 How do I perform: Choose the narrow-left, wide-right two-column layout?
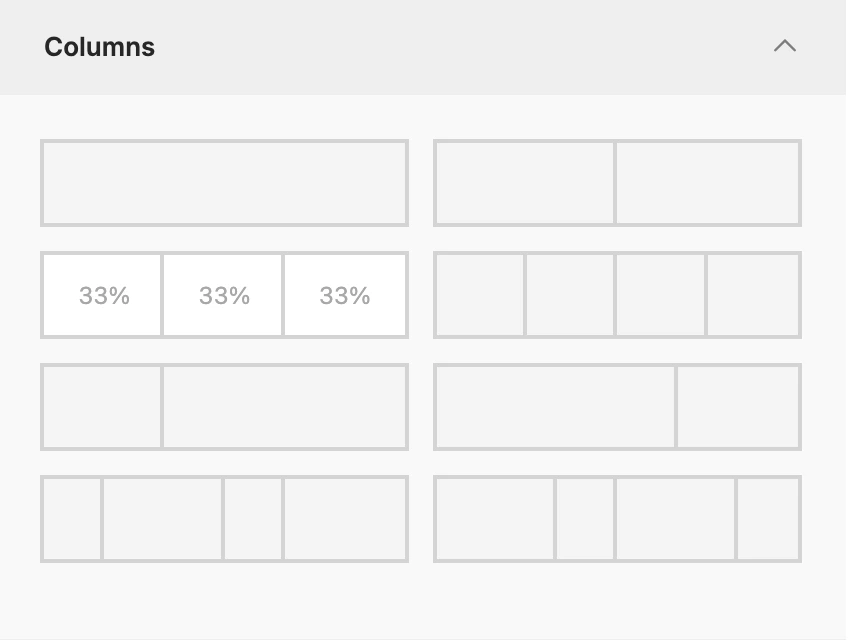pos(224,407)
